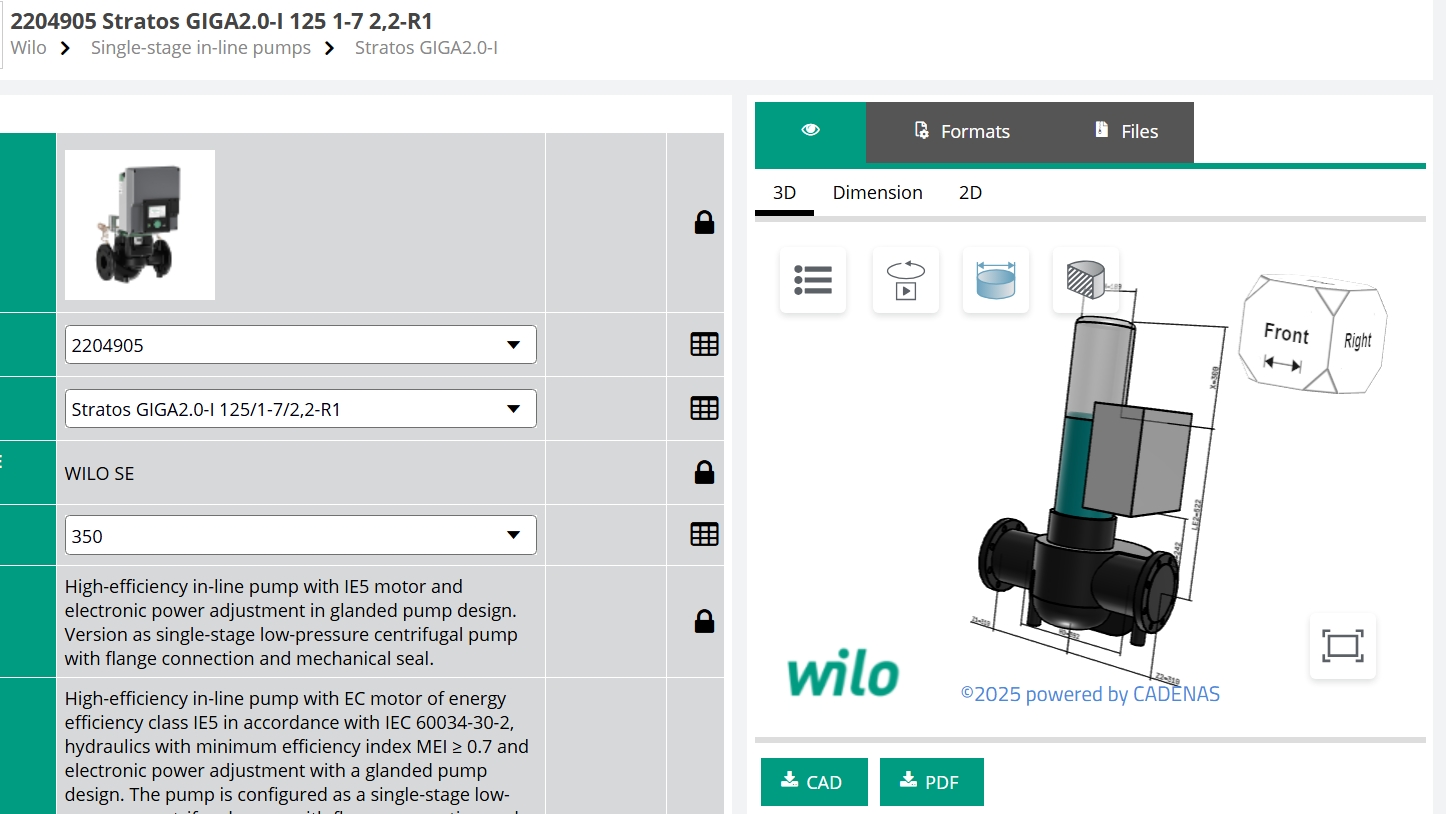Click the Right face of the view cube
Screen dimensions: 1446x814
coord(1357,341)
